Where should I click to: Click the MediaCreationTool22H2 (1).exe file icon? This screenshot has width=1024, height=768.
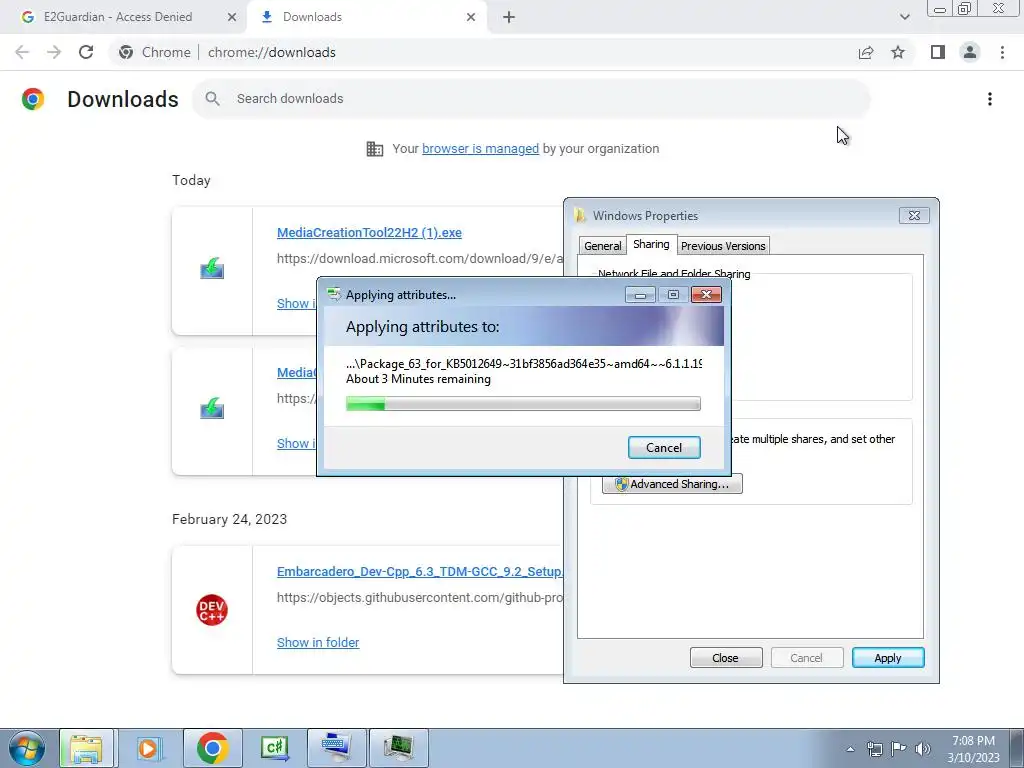212,268
